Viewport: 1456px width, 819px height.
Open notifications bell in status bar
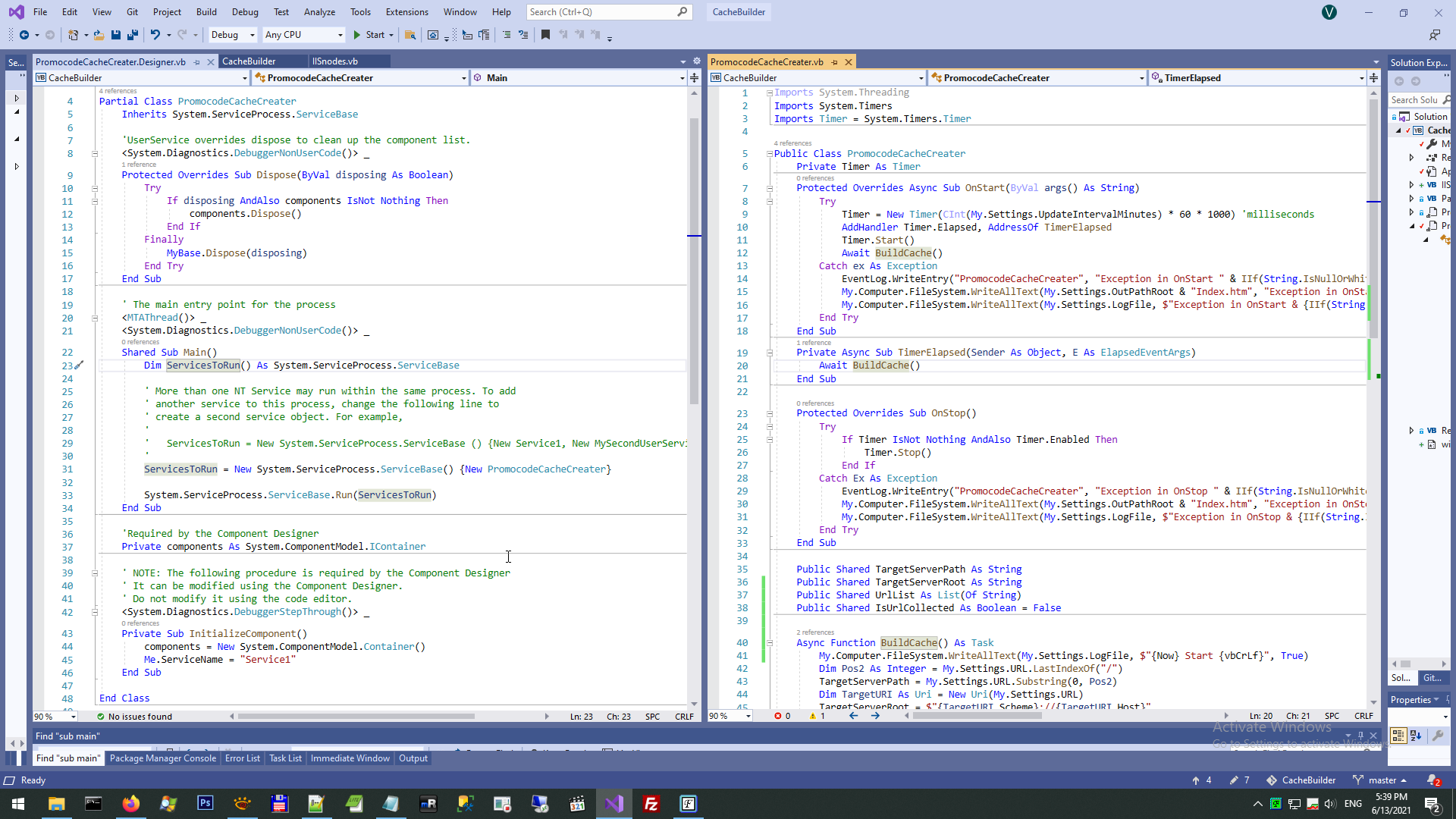pos(1432,780)
